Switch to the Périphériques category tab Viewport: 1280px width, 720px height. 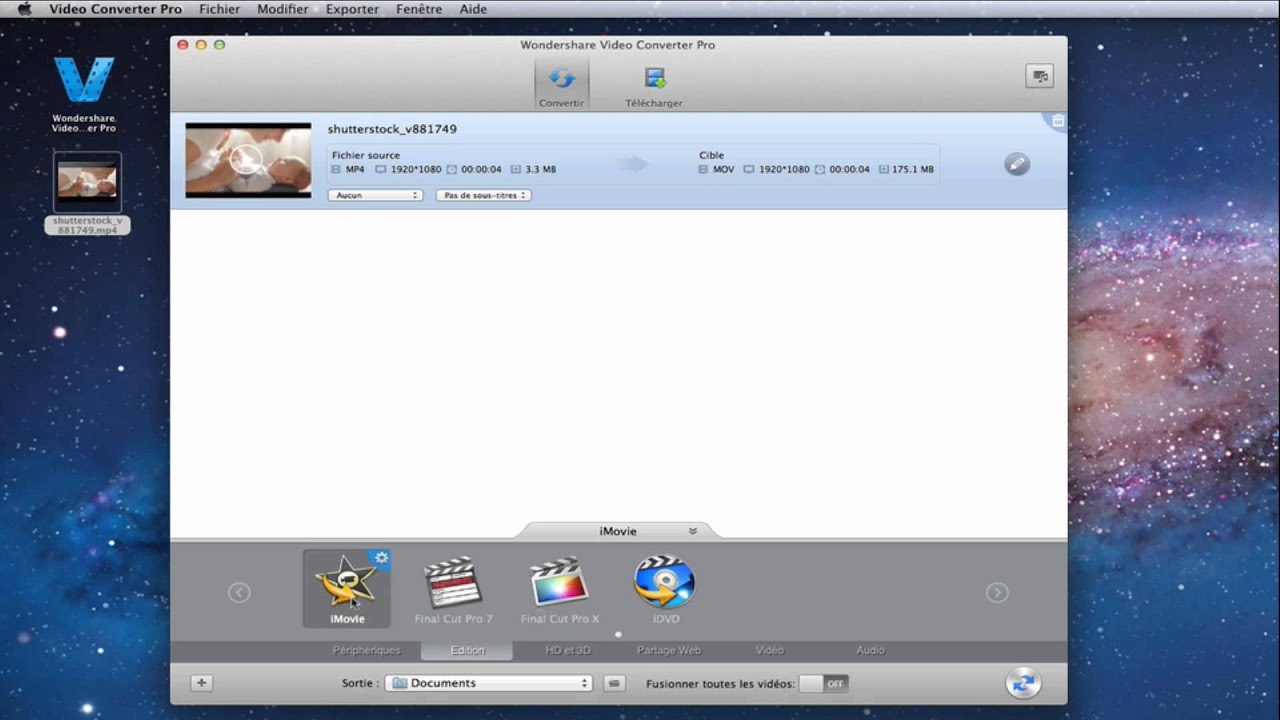click(x=366, y=650)
